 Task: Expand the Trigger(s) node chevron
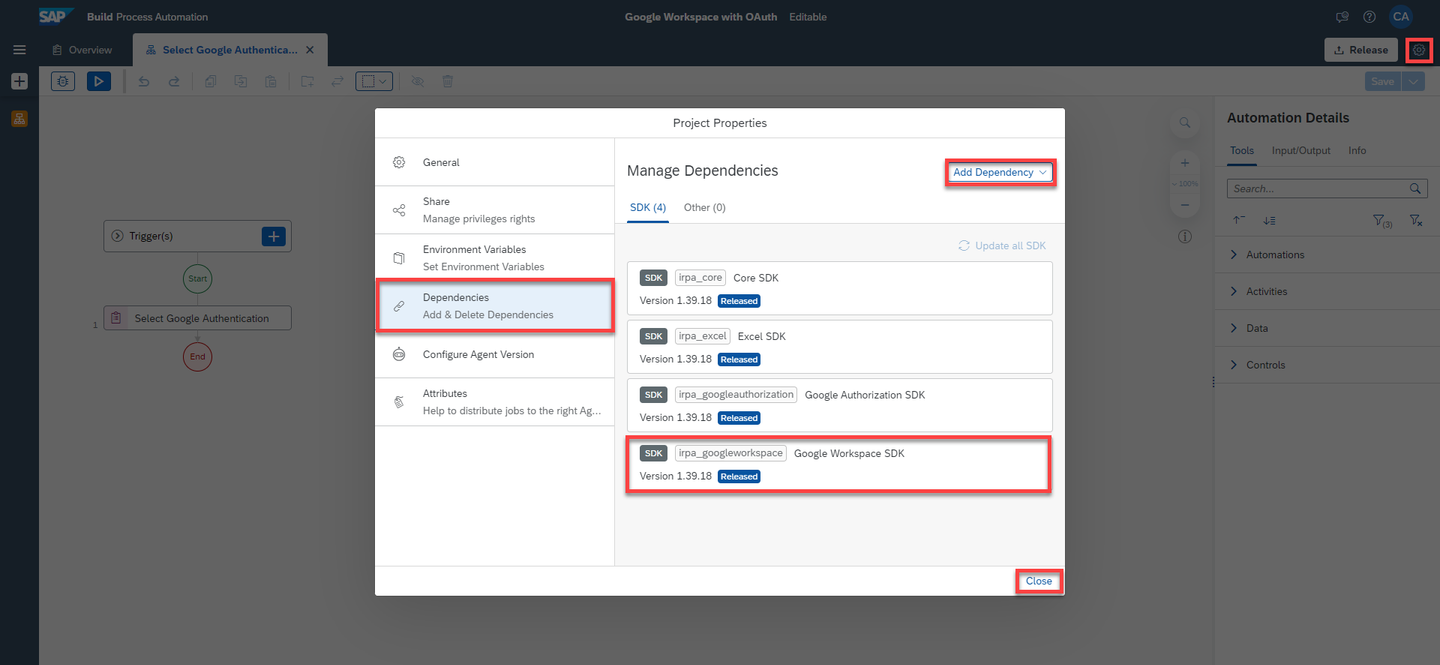(117, 236)
